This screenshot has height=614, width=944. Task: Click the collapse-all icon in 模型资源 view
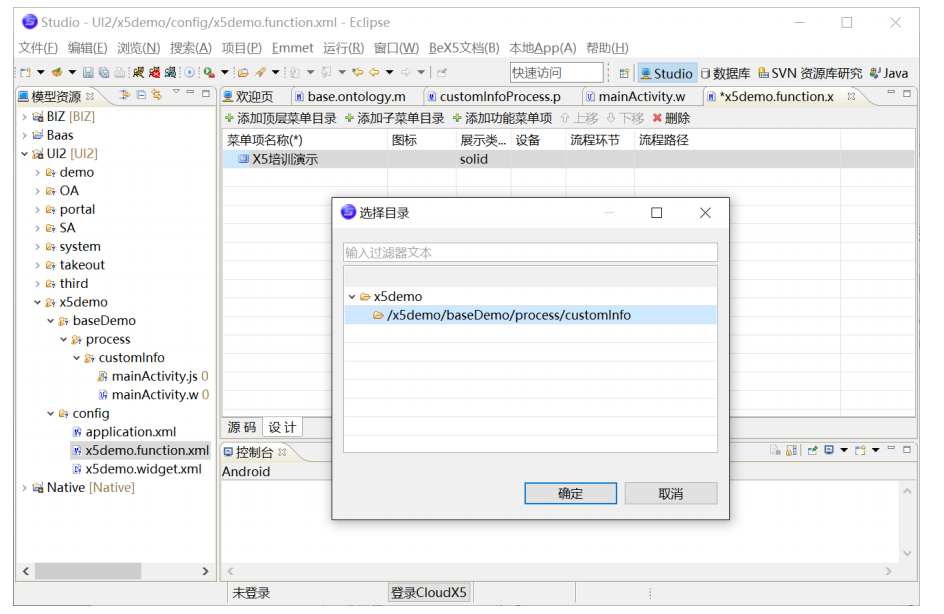141,92
